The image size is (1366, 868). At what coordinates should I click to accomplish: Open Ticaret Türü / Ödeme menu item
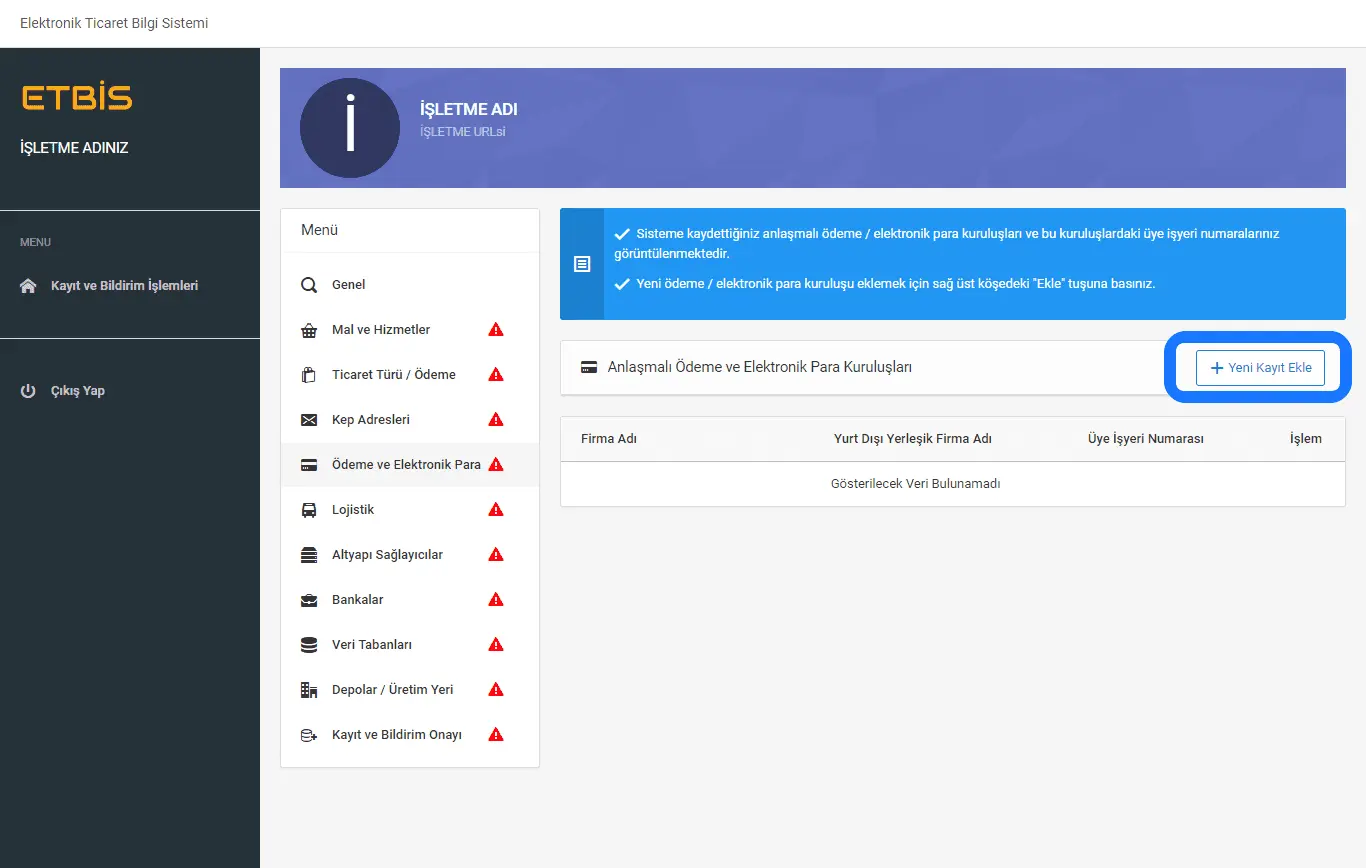393,375
